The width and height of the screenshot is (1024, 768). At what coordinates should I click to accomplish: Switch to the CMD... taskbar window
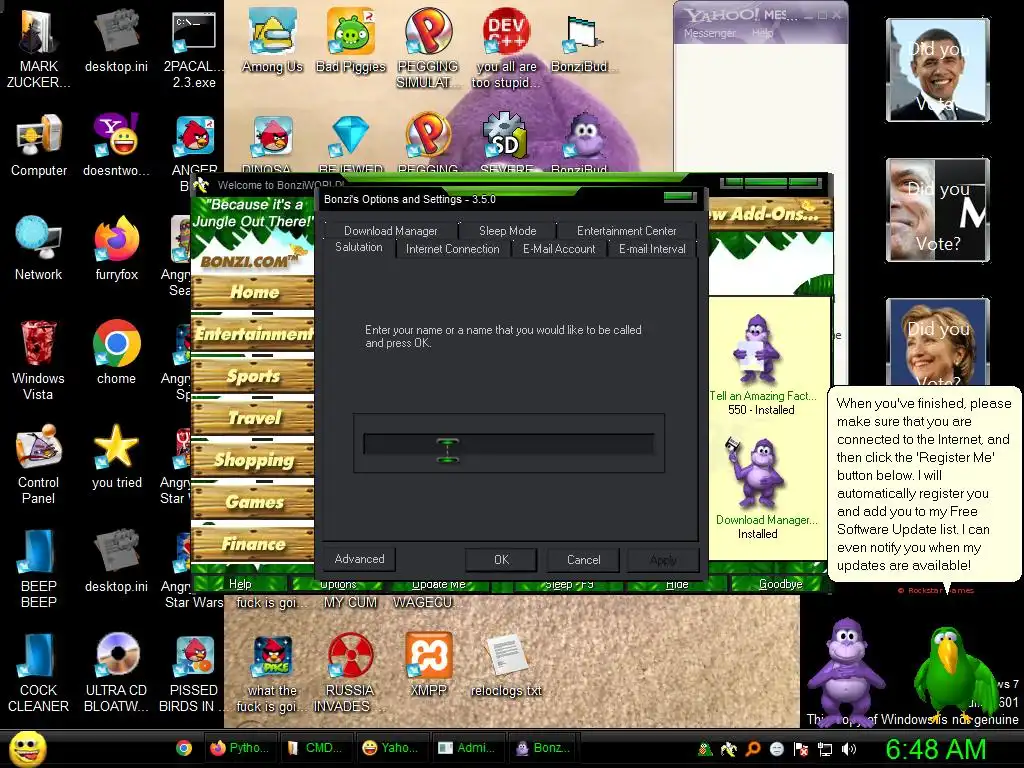click(x=316, y=748)
